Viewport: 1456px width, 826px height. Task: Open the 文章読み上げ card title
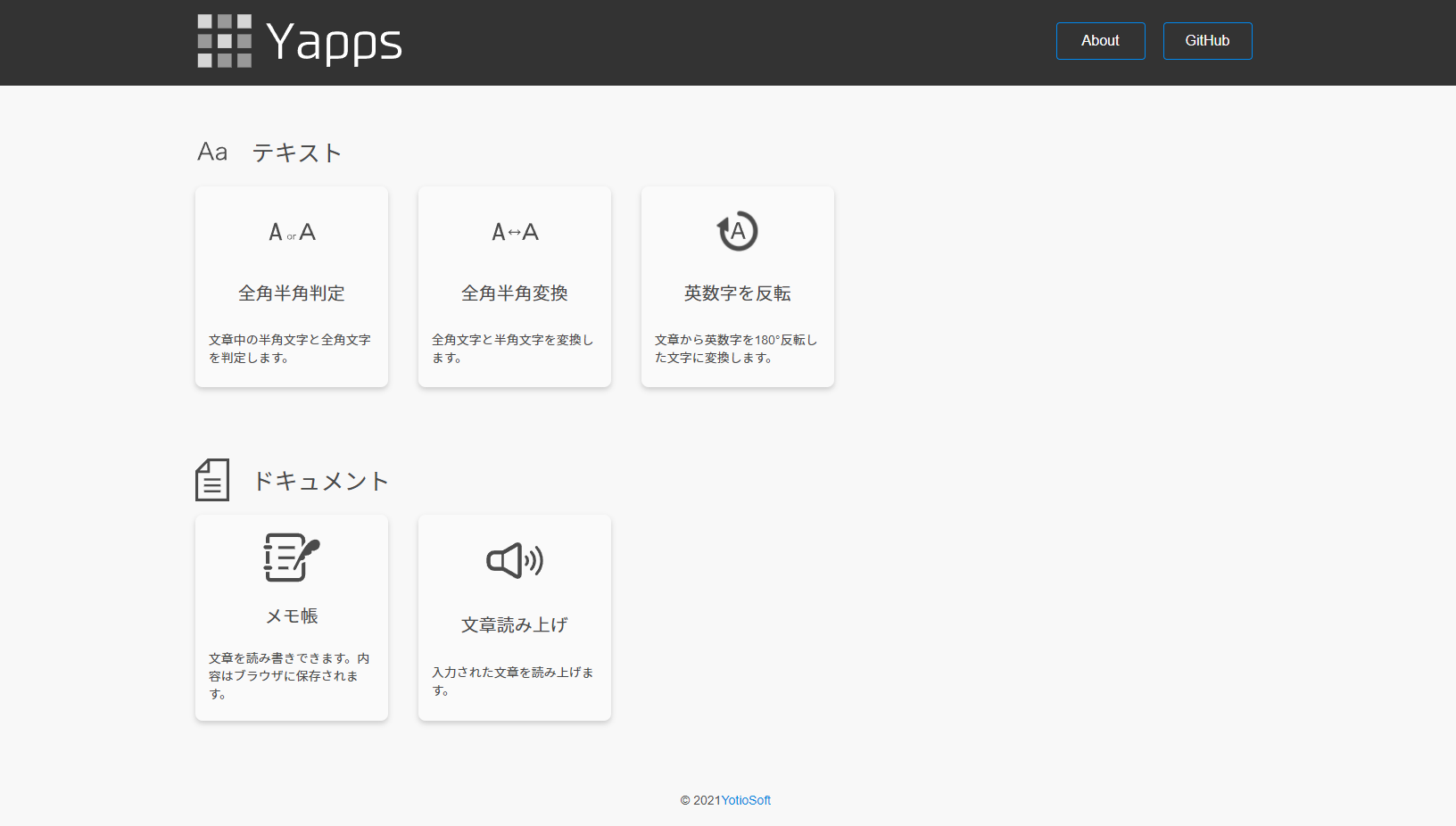(515, 625)
